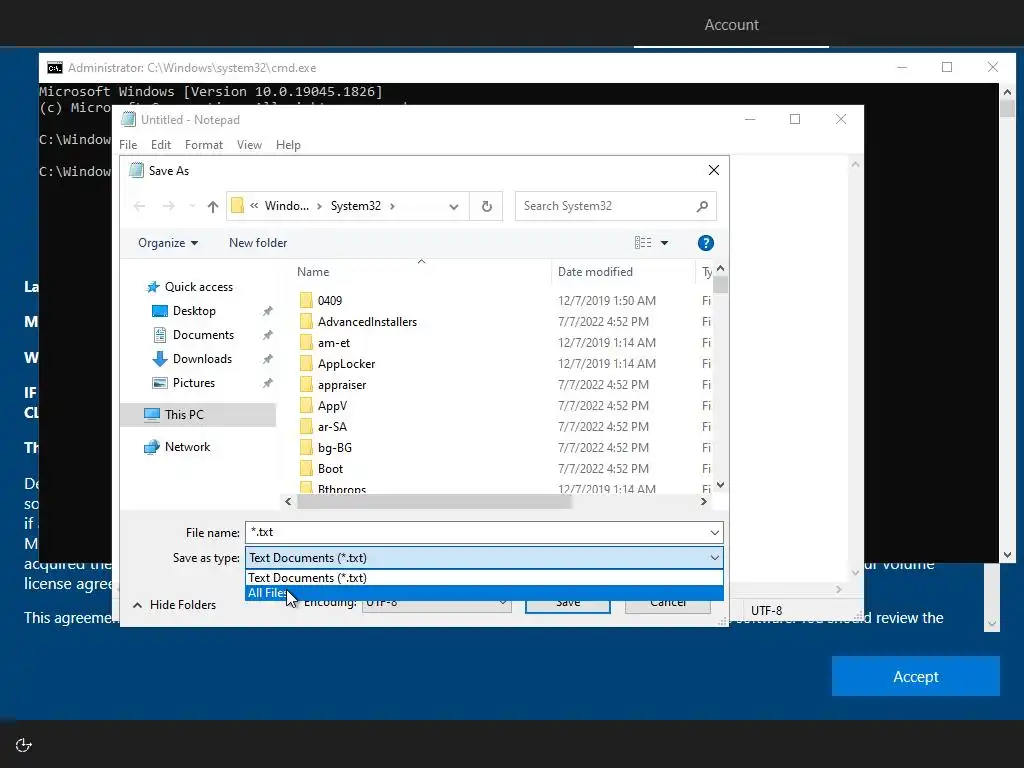1024x768 pixels.
Task: Select the am-et folder
Action: pyautogui.click(x=334, y=343)
